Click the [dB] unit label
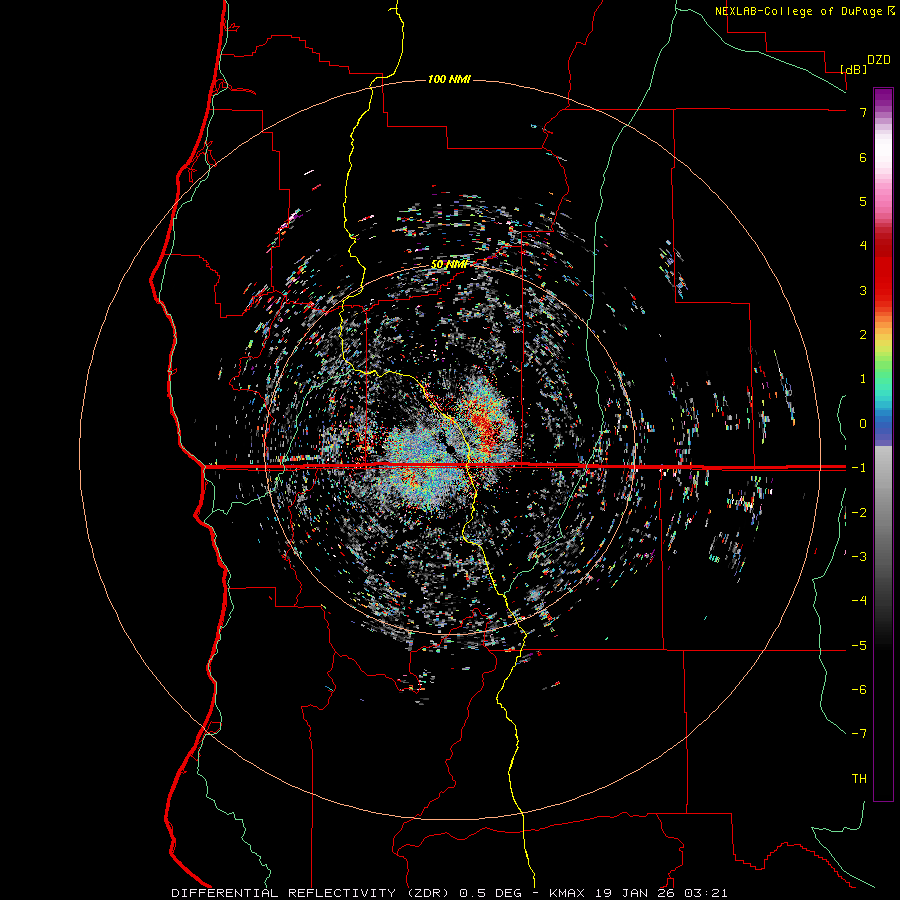This screenshot has width=900, height=900. (x=854, y=69)
